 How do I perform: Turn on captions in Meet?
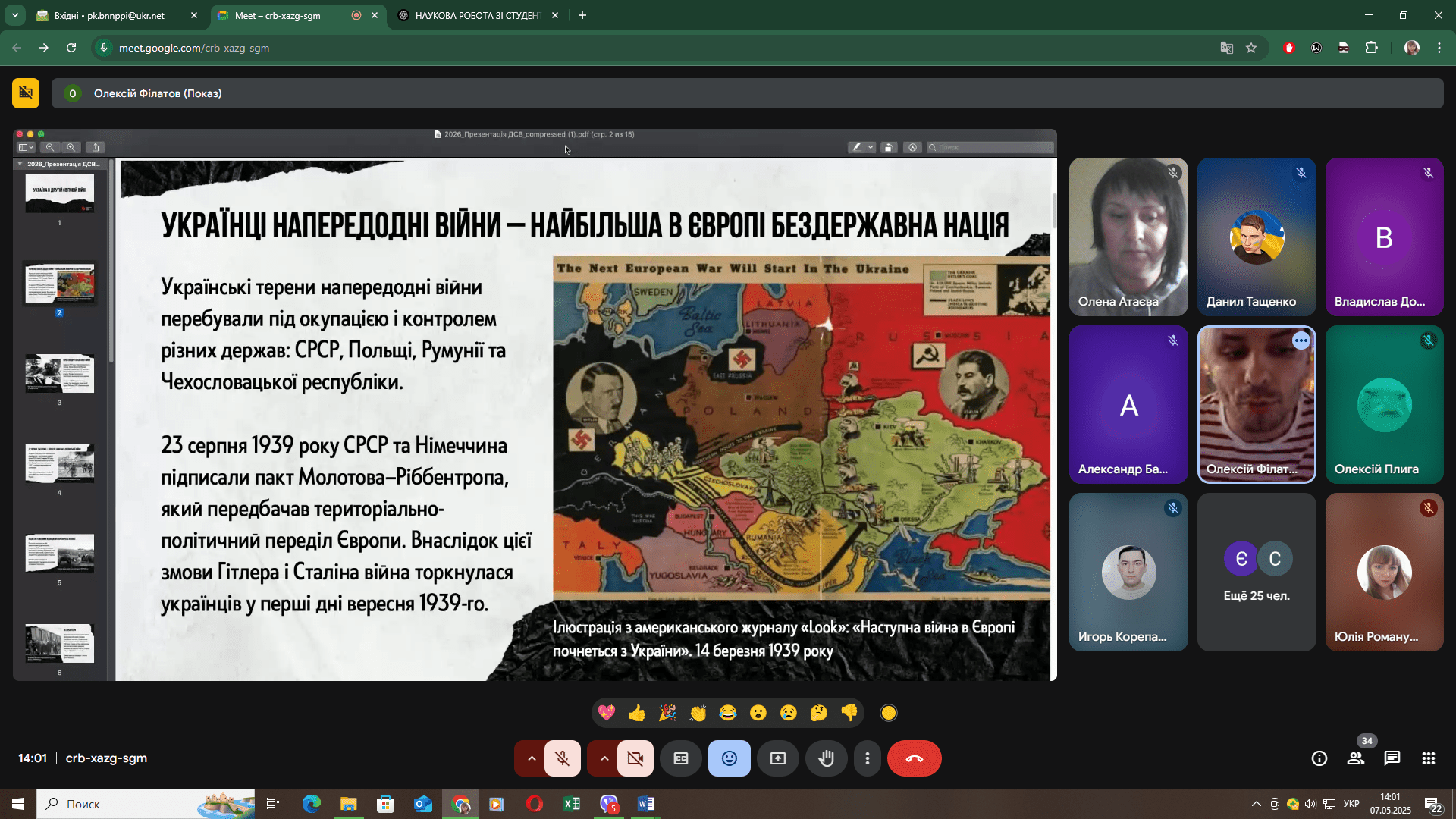(681, 758)
